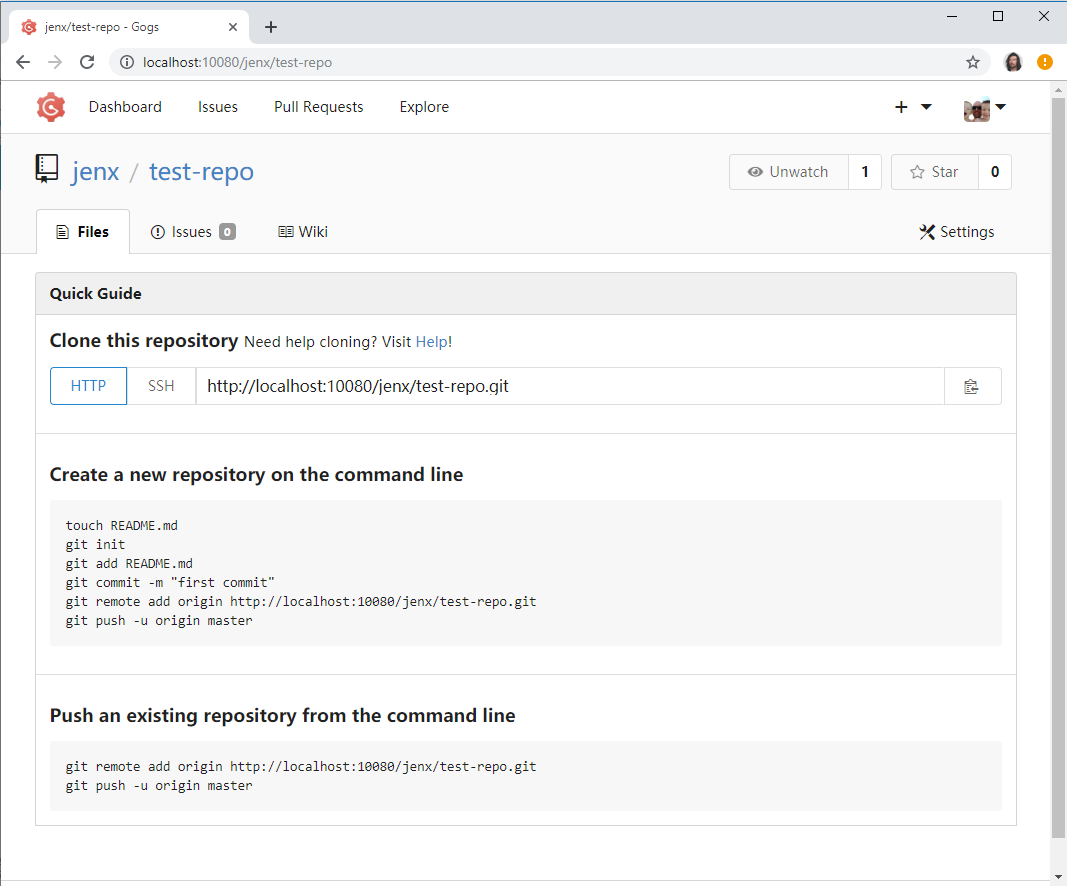Toggle Unwatch for this repository
Viewport: 1067px width, 886px height.
click(790, 171)
